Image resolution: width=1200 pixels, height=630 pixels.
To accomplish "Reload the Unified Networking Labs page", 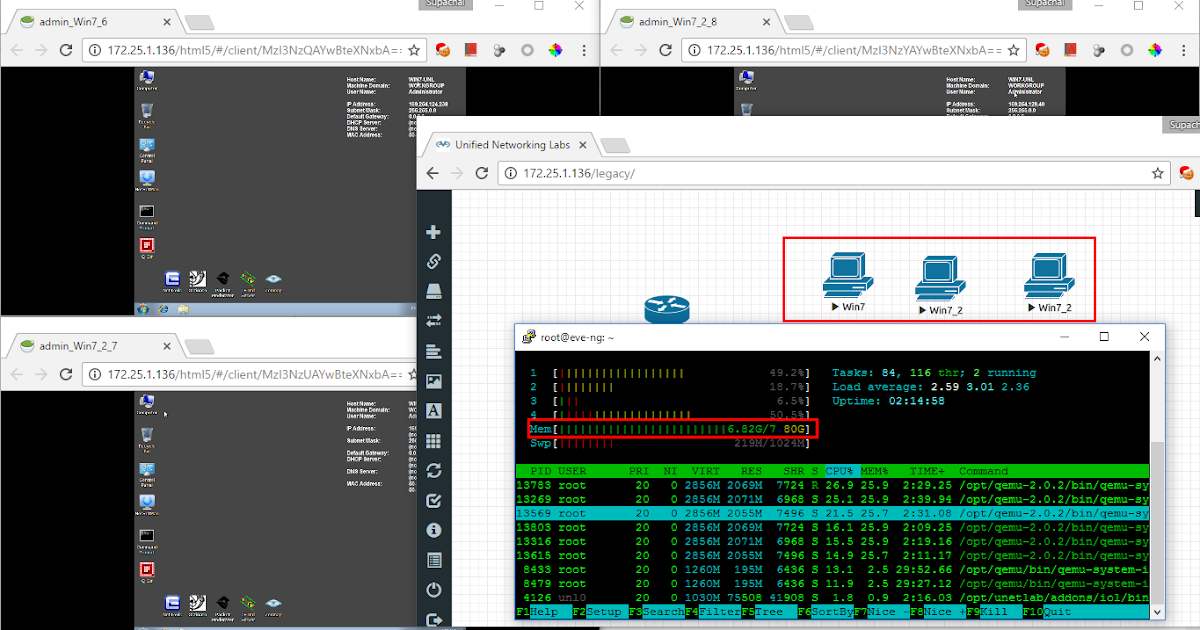I will coord(482,174).
